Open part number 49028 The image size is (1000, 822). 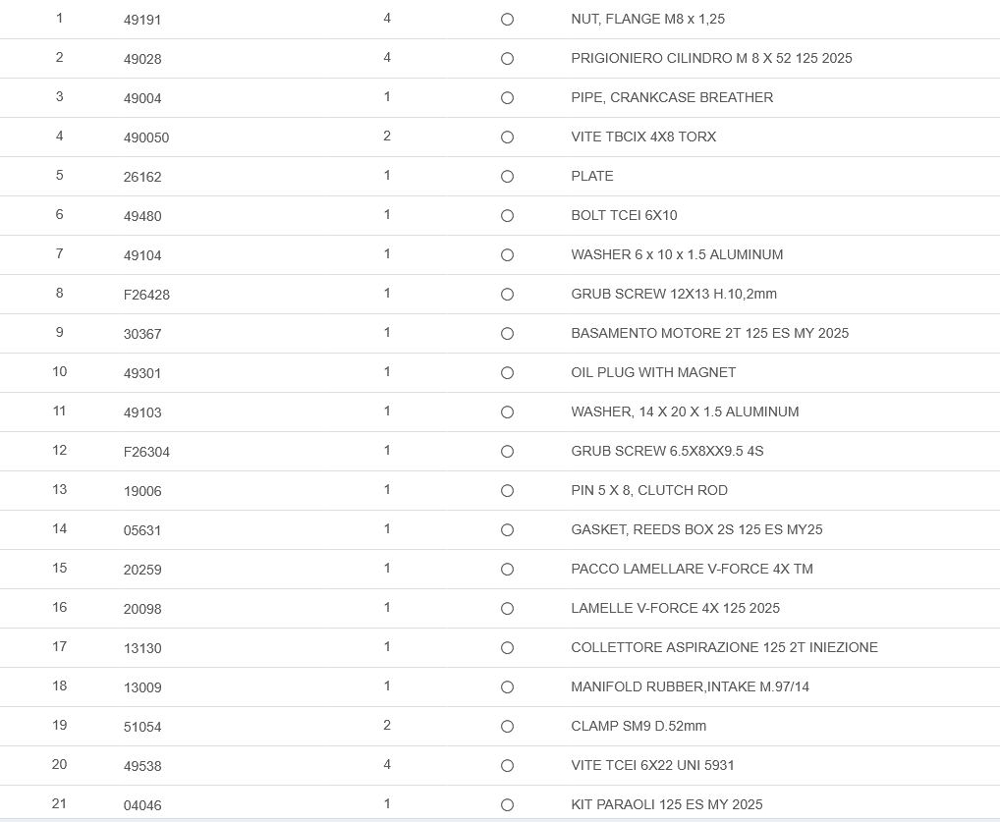coord(142,59)
